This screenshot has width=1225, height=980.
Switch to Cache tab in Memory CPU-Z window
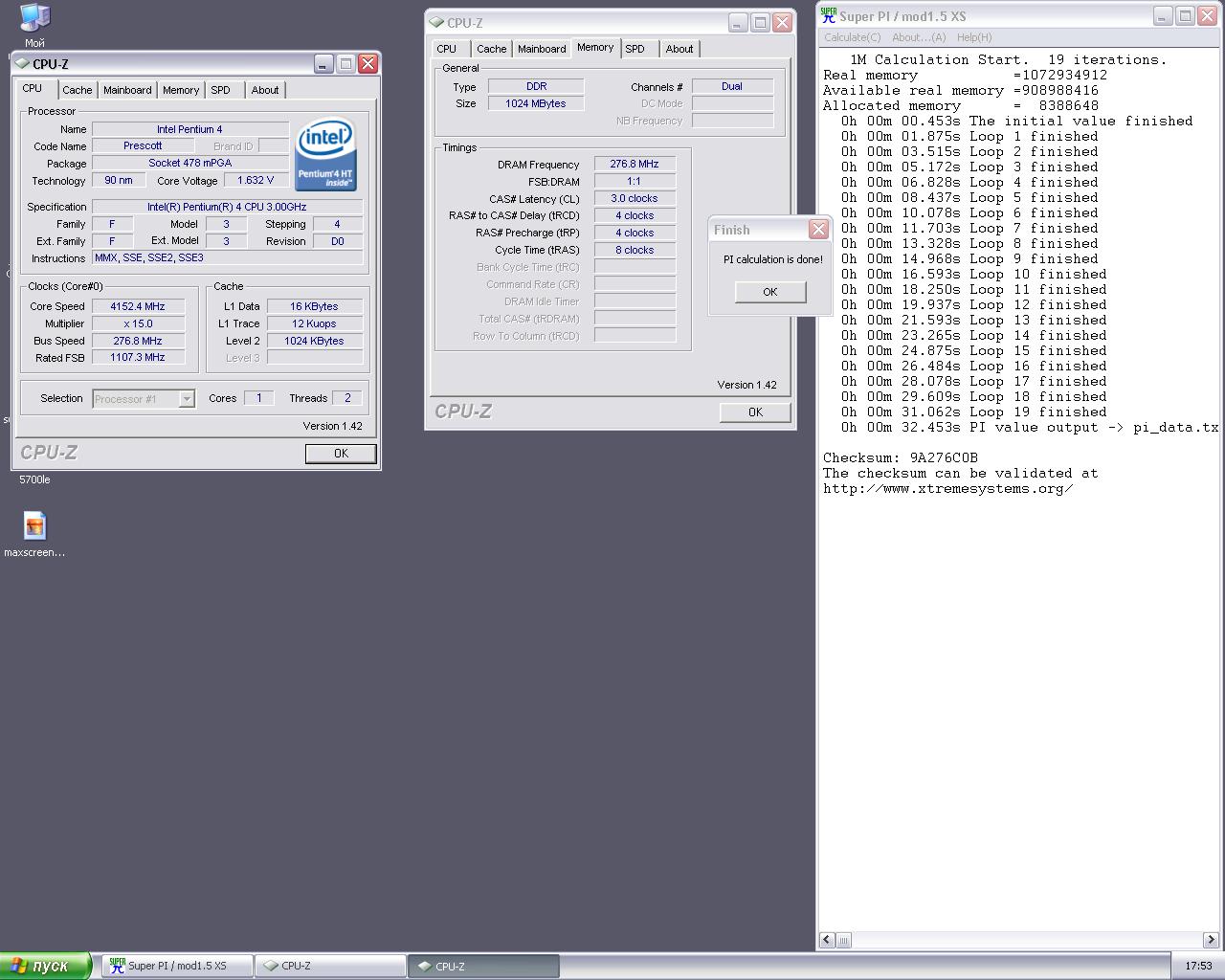[x=492, y=49]
